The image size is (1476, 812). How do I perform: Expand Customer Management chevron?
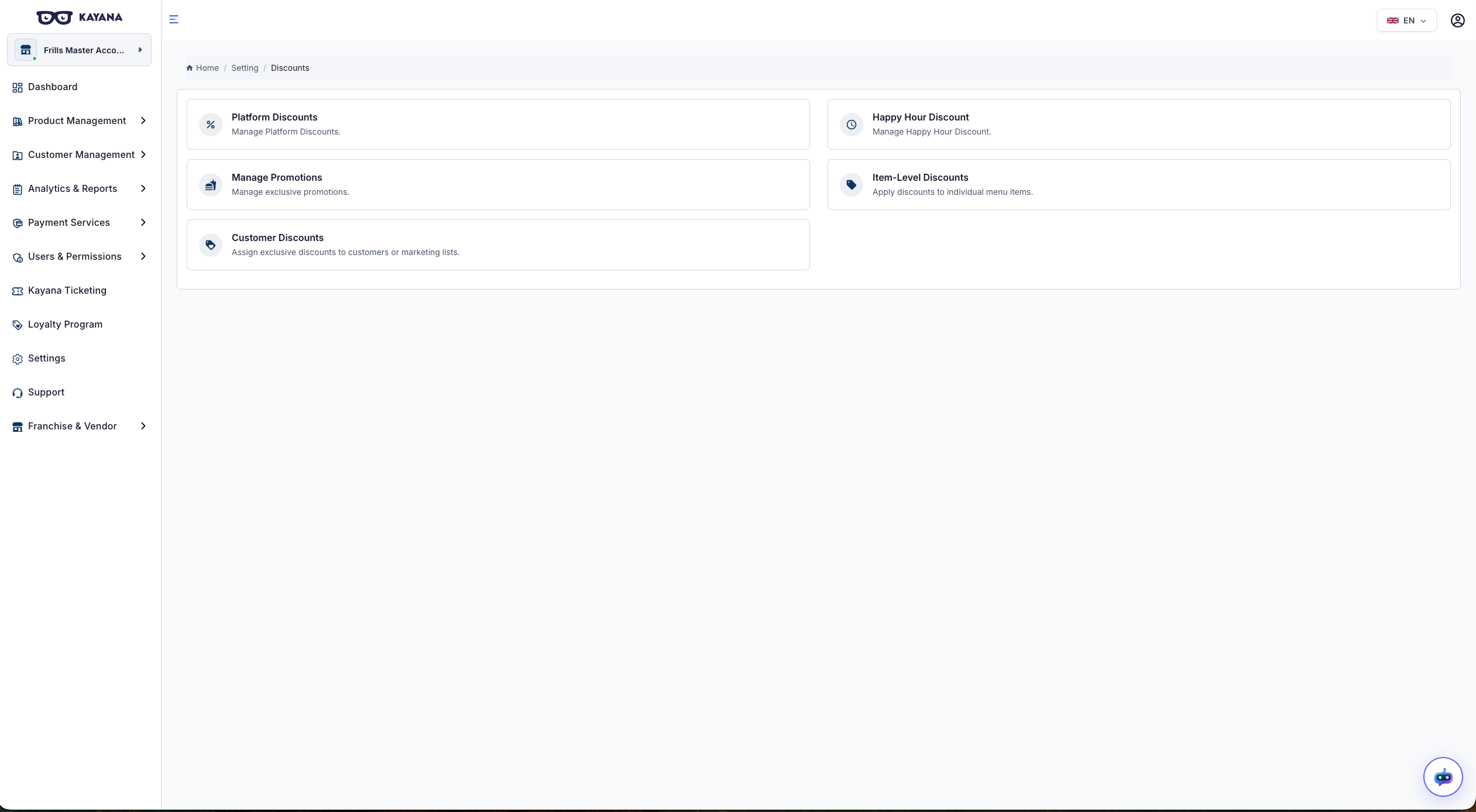pyautogui.click(x=143, y=154)
